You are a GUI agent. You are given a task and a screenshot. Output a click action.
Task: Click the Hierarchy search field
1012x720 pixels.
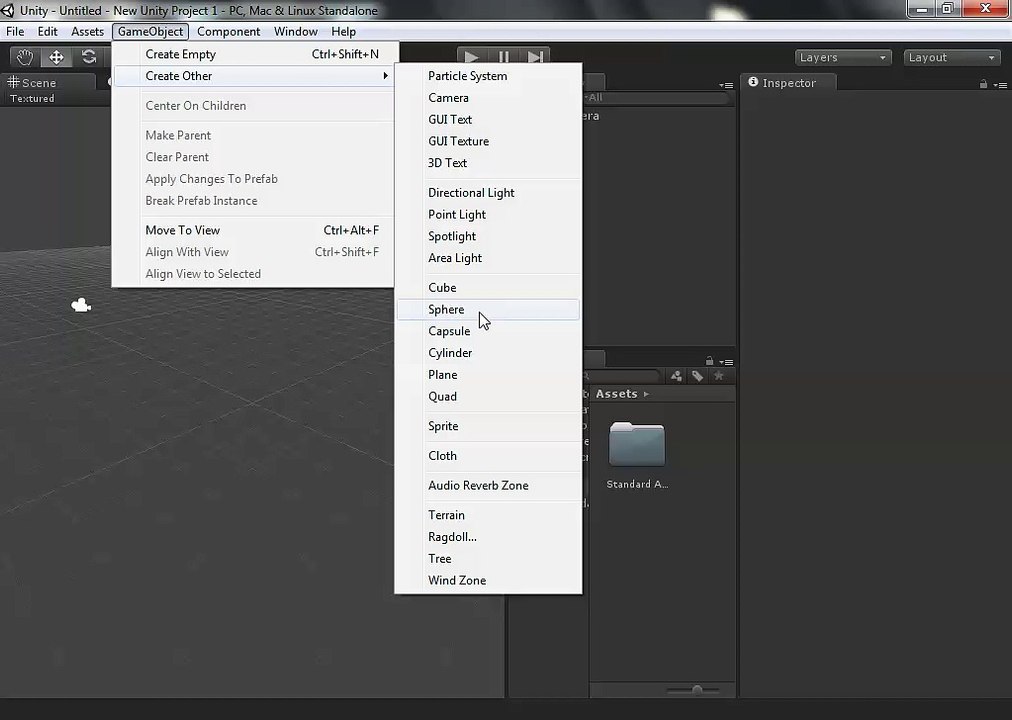point(657,97)
